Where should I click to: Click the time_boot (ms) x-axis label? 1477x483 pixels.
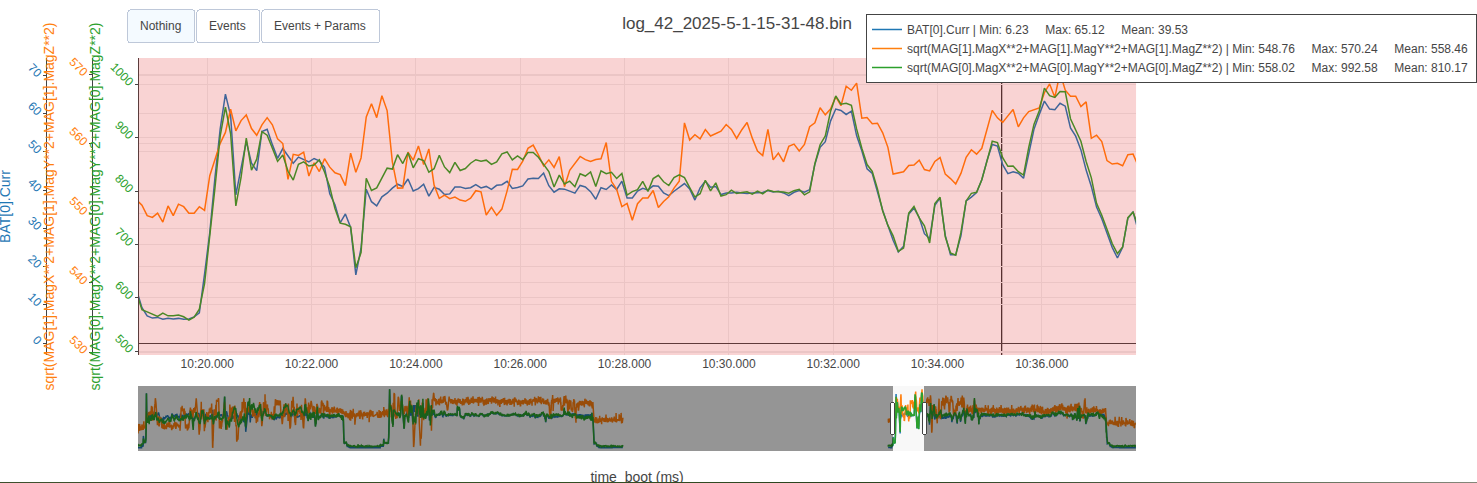click(x=637, y=476)
